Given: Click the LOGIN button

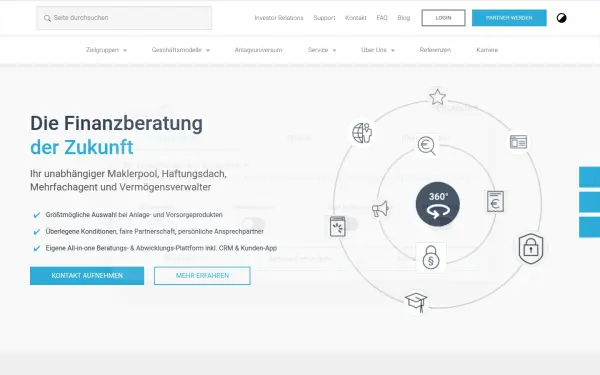Looking at the screenshot, I should pyautogui.click(x=443, y=18).
